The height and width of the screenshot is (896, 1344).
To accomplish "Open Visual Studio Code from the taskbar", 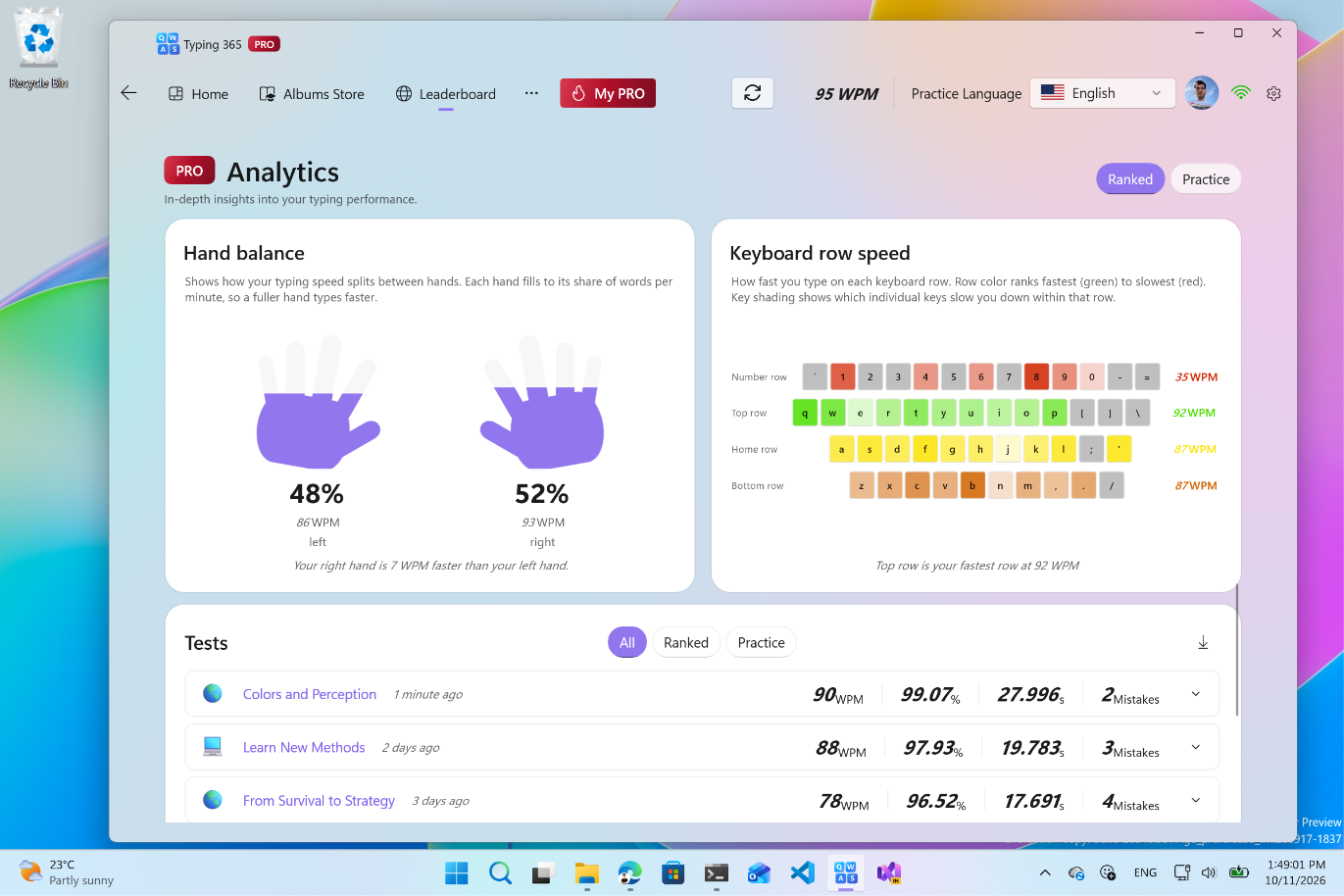I will [802, 872].
